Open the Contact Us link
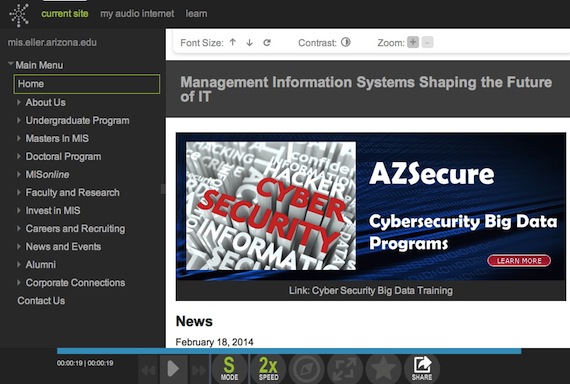Viewport: 570px width, 384px height. [x=41, y=301]
